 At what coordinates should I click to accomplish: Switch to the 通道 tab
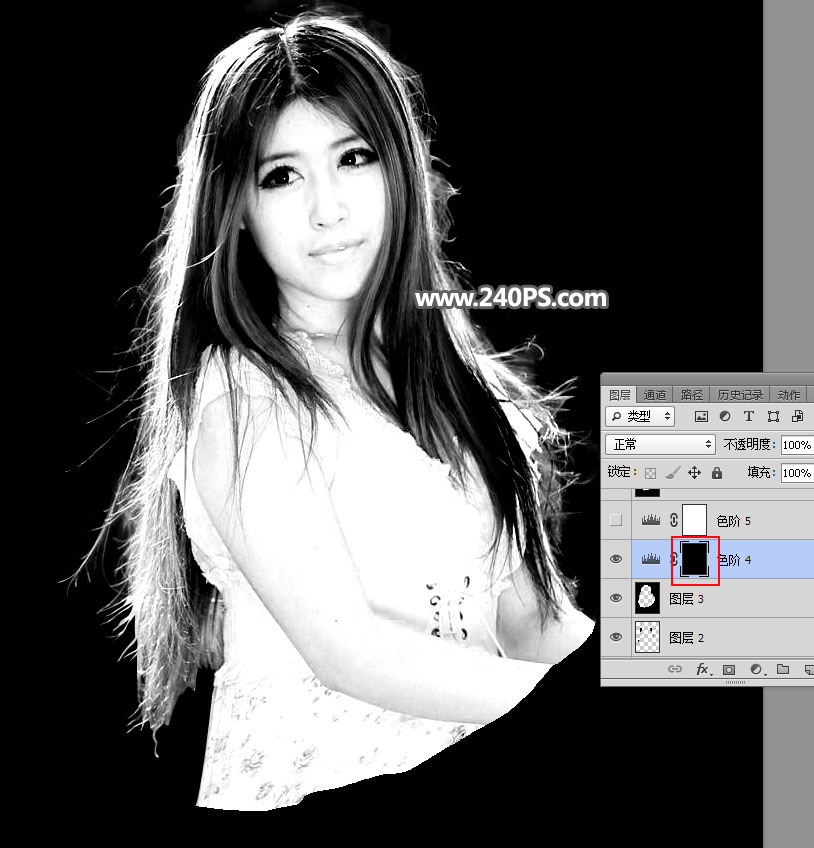click(x=654, y=395)
